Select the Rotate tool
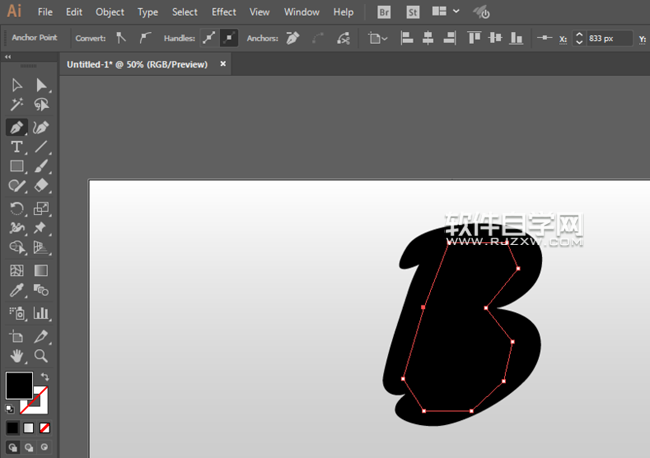650x458 pixels. click(17, 208)
